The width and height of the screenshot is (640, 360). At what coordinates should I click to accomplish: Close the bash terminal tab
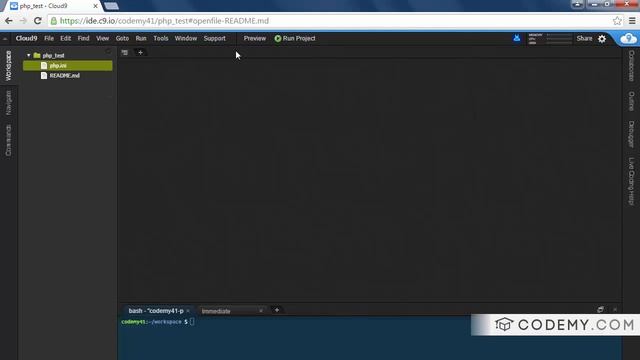188,311
